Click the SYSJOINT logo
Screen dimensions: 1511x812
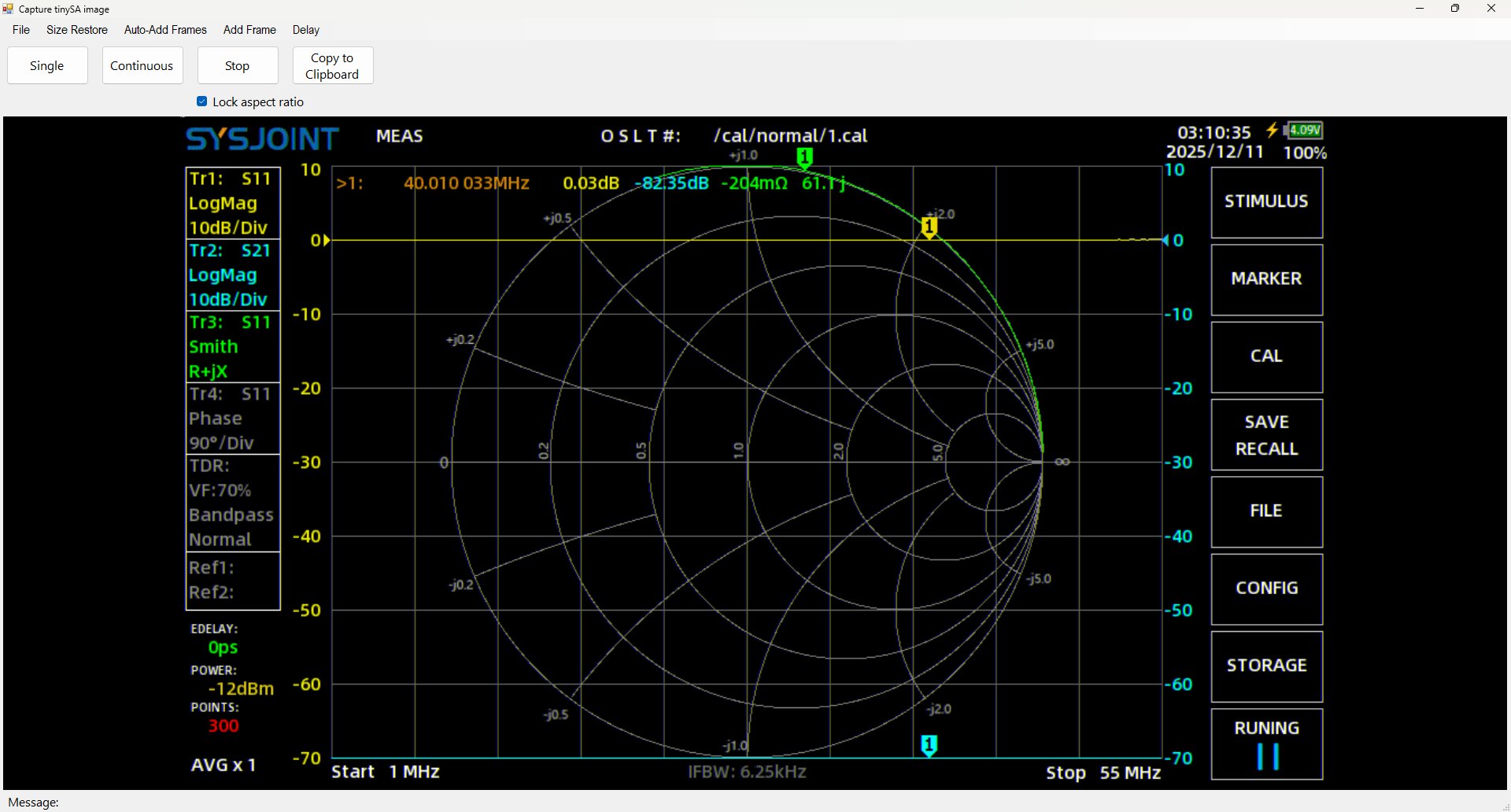click(262, 139)
